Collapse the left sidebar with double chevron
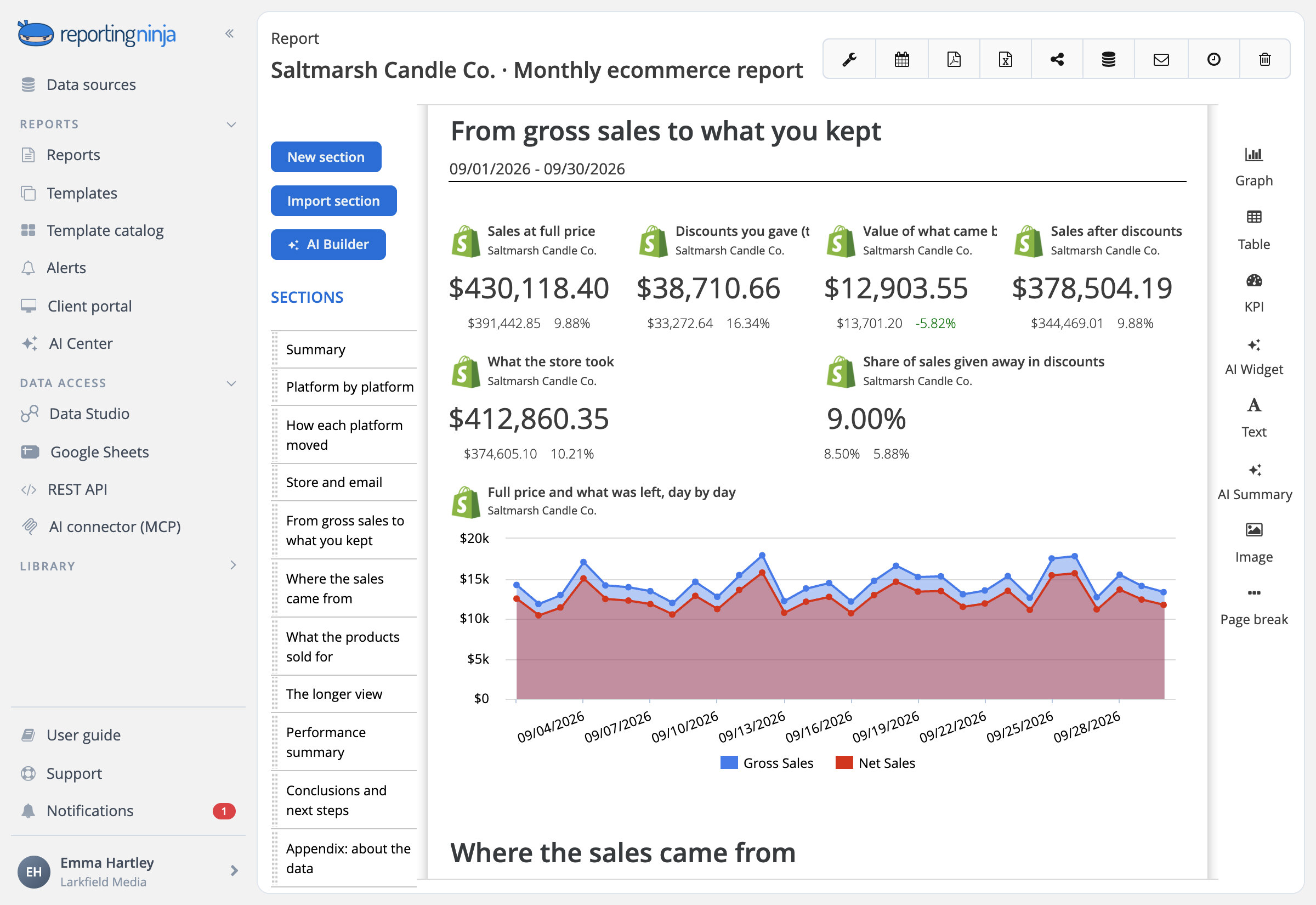Viewport: 1316px width, 905px height. [x=230, y=33]
